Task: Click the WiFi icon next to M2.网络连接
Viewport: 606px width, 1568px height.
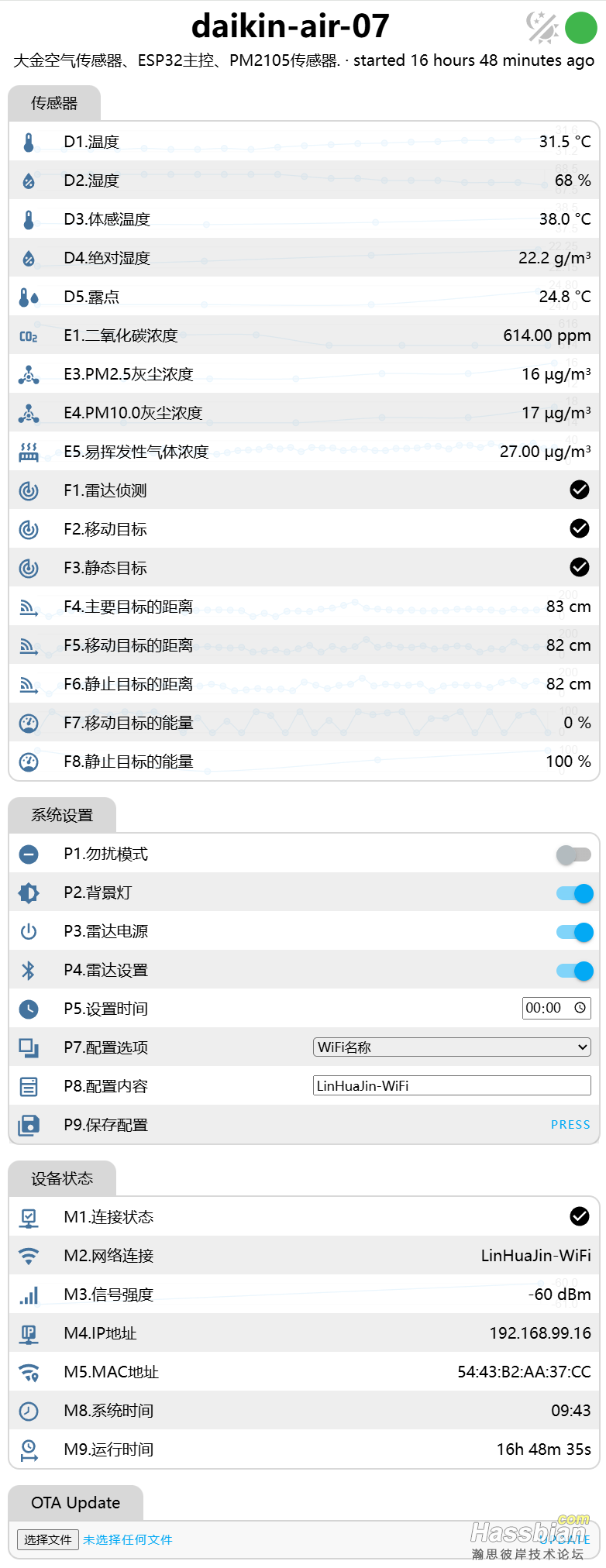Action: (x=29, y=1257)
